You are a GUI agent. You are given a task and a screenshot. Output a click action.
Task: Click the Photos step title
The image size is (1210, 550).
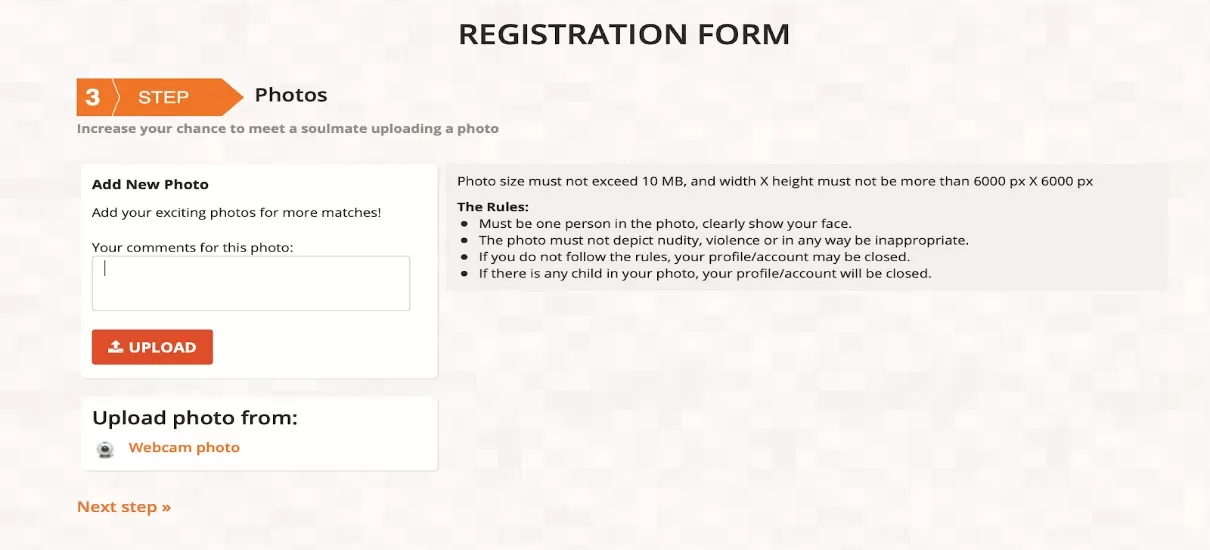click(x=291, y=95)
